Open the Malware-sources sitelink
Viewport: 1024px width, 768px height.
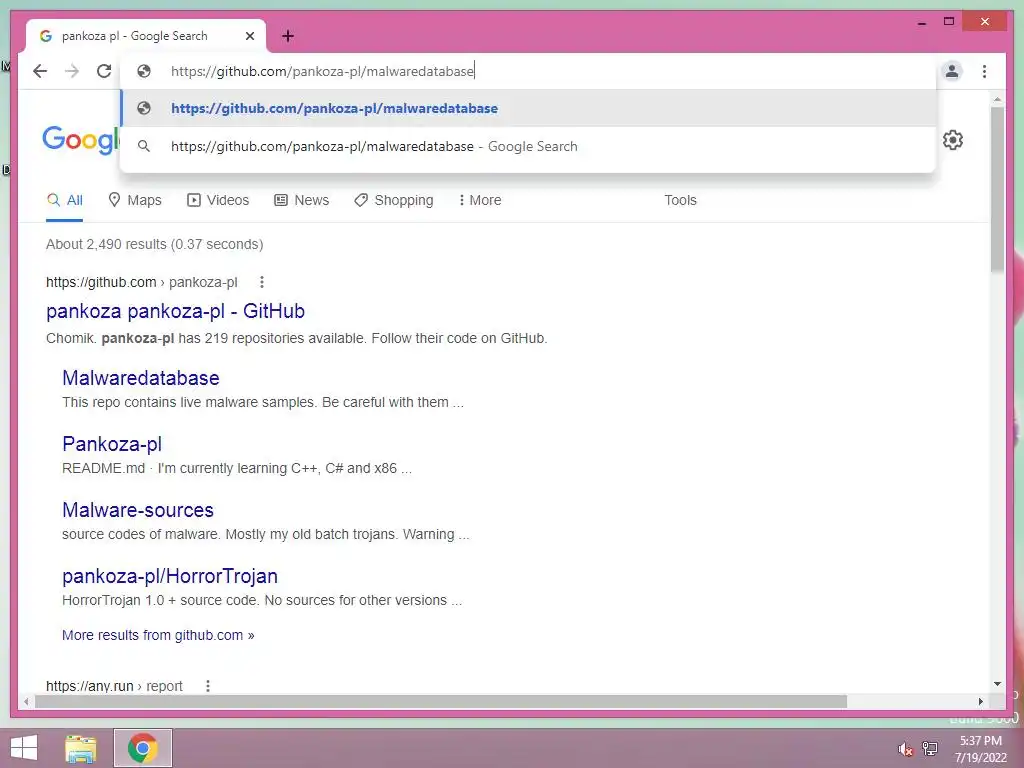click(138, 510)
